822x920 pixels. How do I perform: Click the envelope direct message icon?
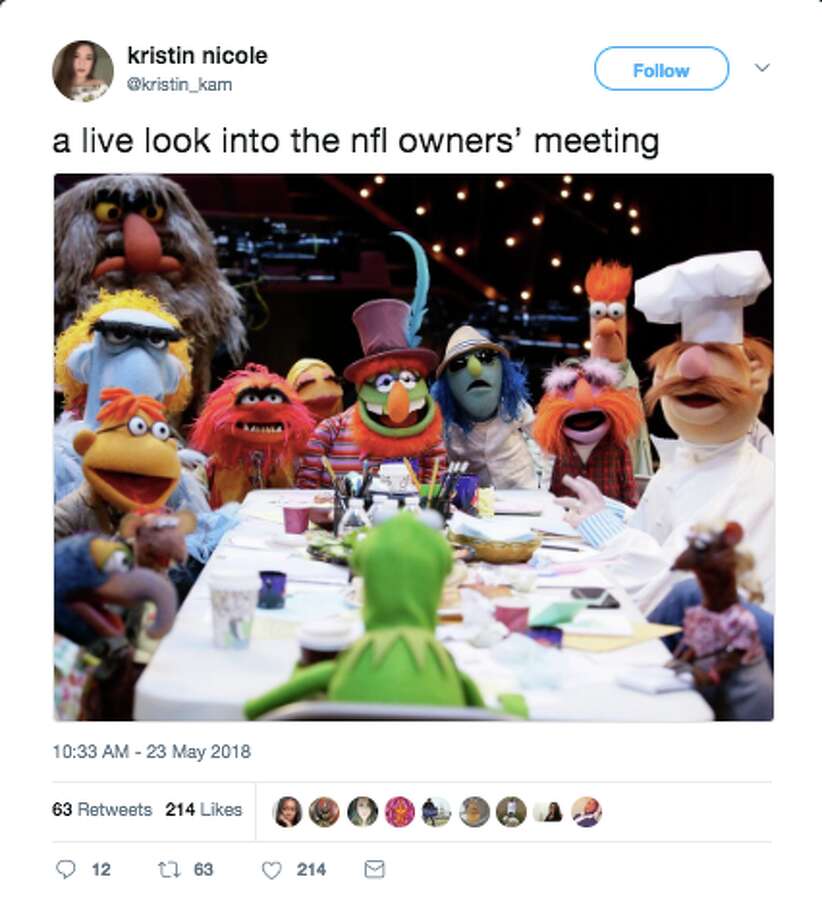click(374, 869)
